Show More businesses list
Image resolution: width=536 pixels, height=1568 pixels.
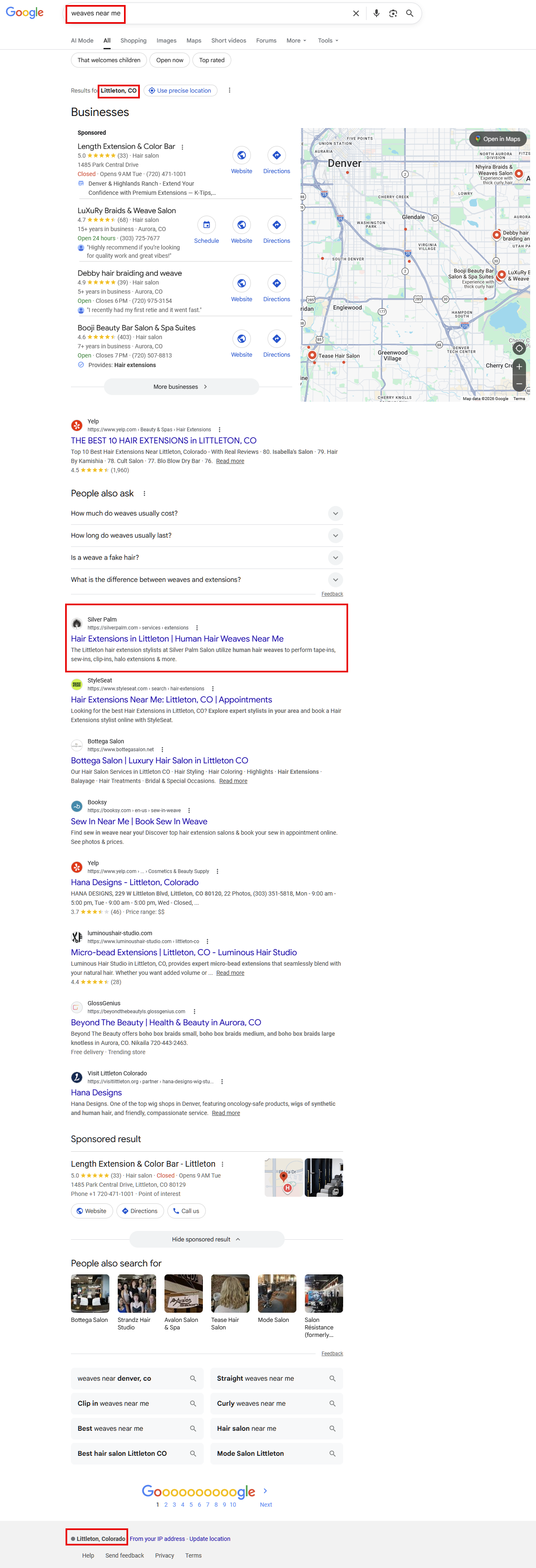181,387
